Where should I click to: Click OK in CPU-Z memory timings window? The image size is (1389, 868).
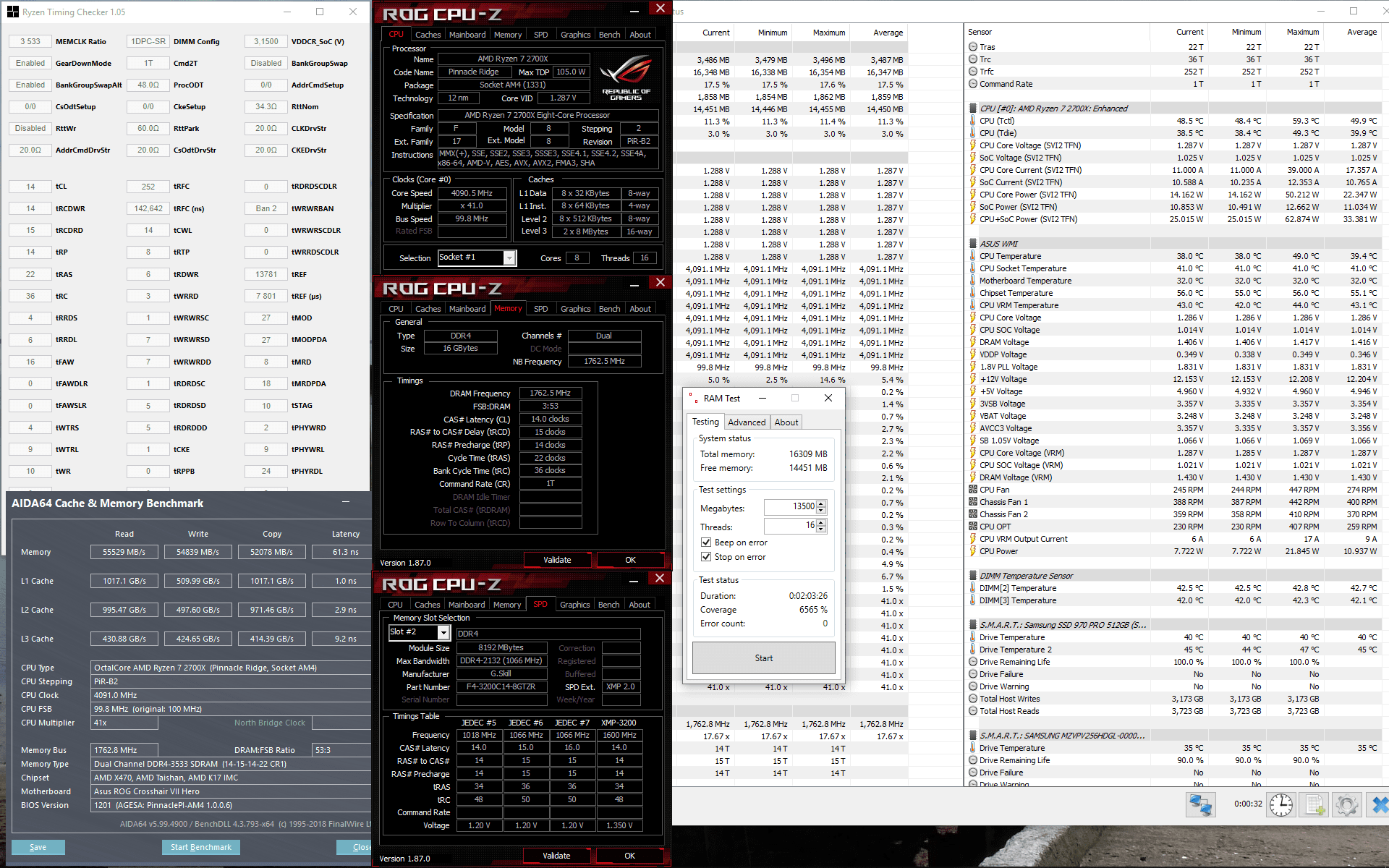(630, 560)
